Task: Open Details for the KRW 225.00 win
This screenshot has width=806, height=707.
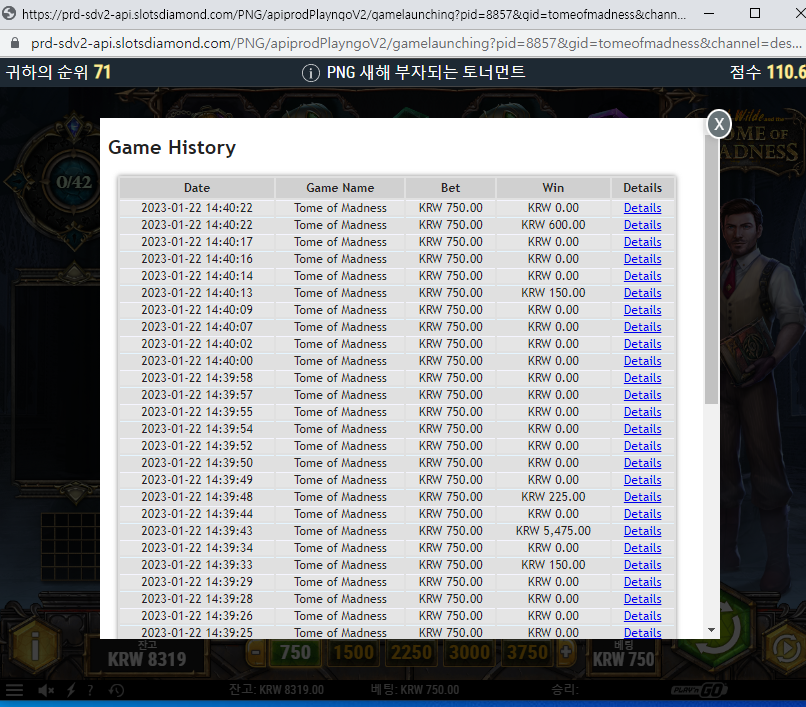Action: tap(642, 497)
